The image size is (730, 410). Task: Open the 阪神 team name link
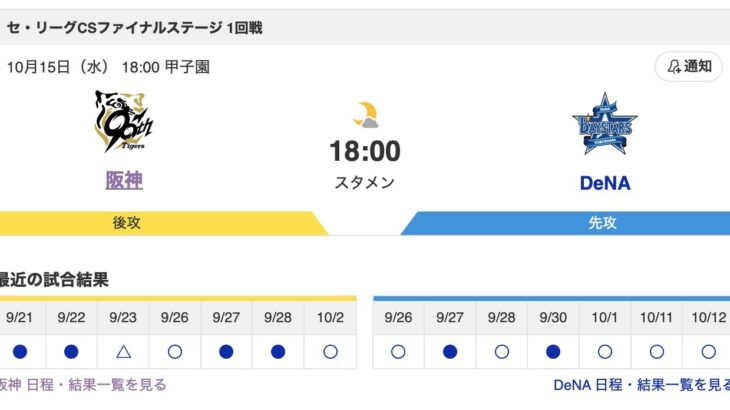(x=124, y=181)
